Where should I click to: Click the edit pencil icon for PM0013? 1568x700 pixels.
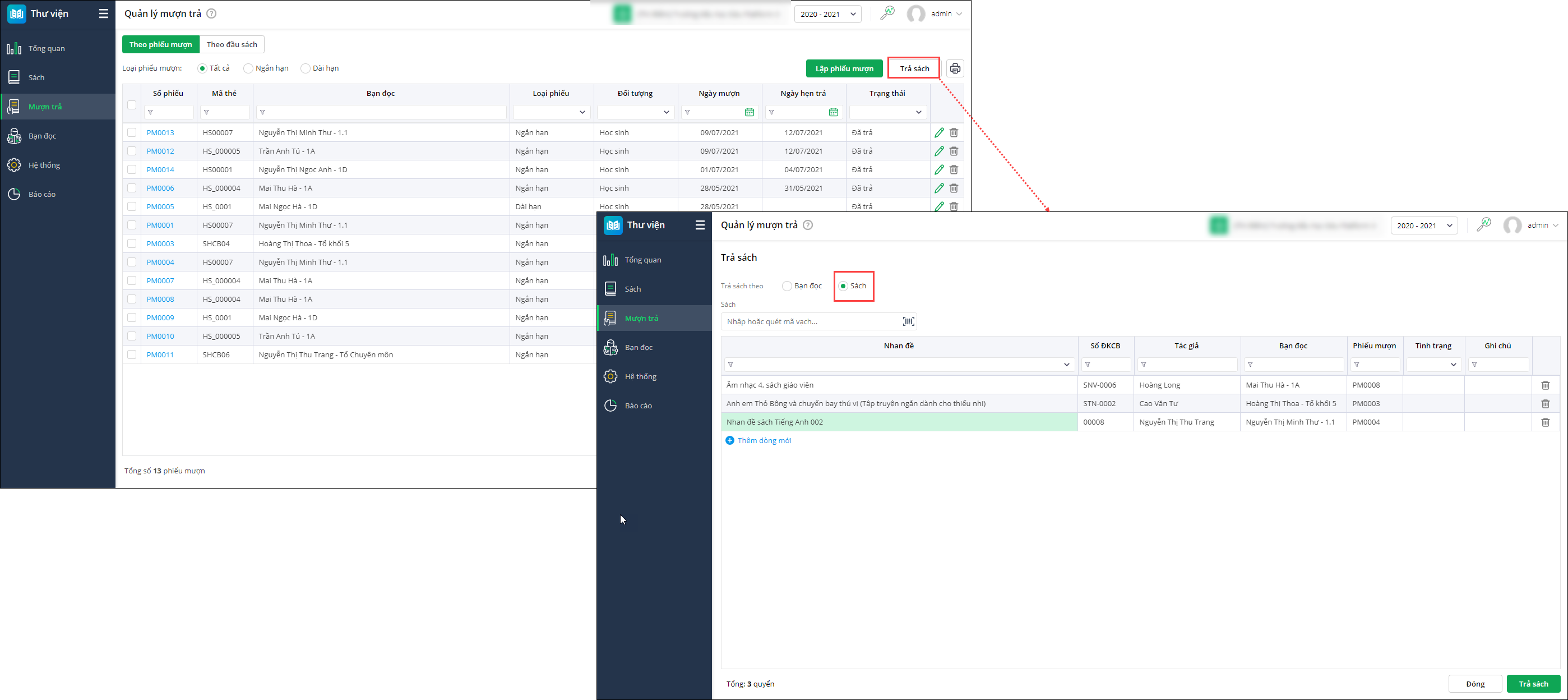click(x=939, y=133)
